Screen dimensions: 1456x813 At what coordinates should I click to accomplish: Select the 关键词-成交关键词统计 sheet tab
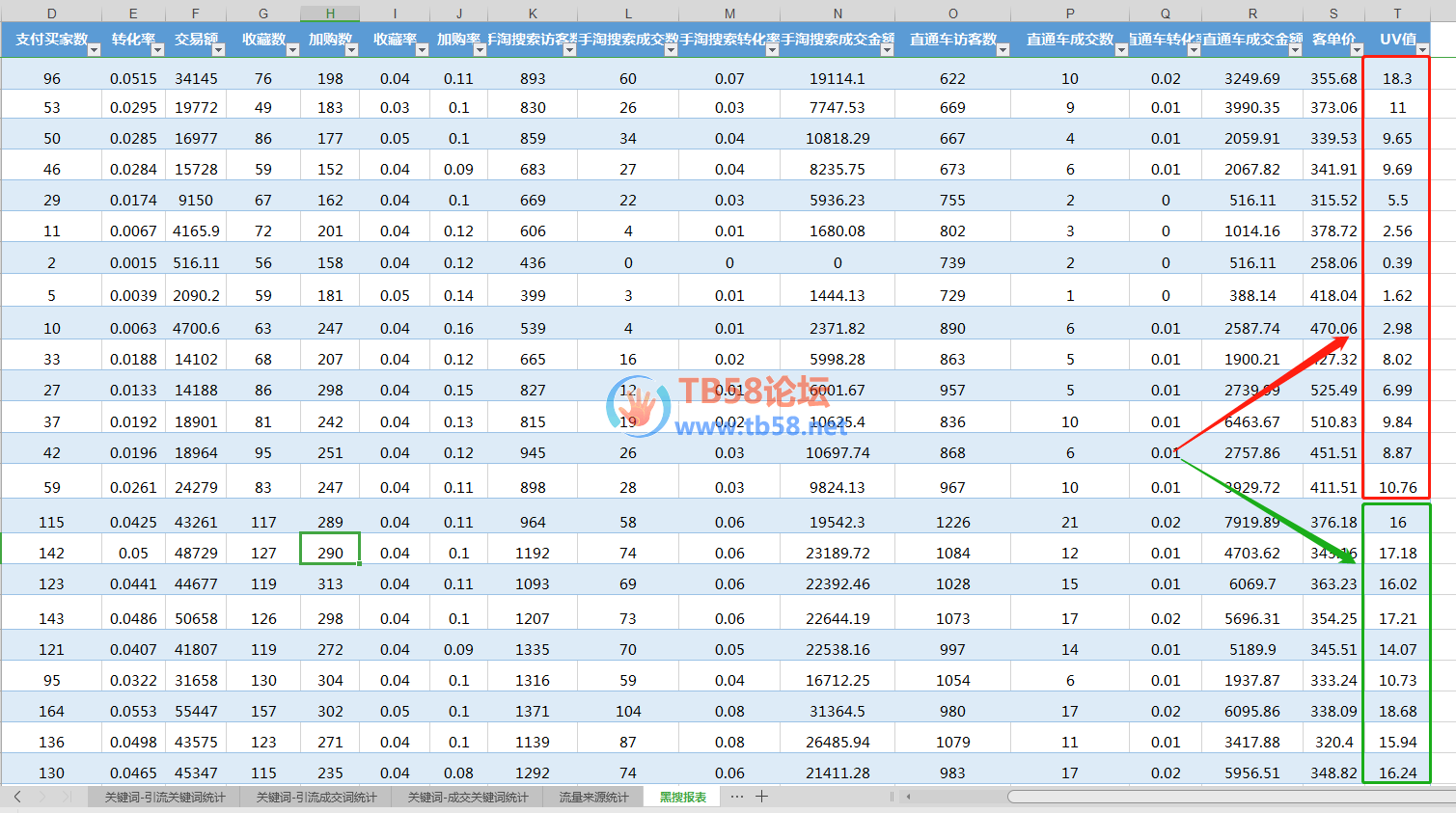(x=468, y=798)
